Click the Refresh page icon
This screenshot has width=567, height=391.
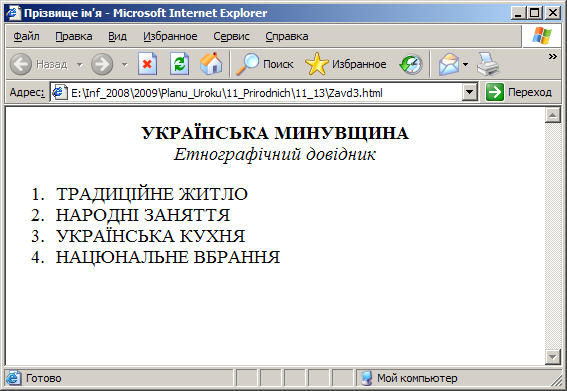point(180,64)
